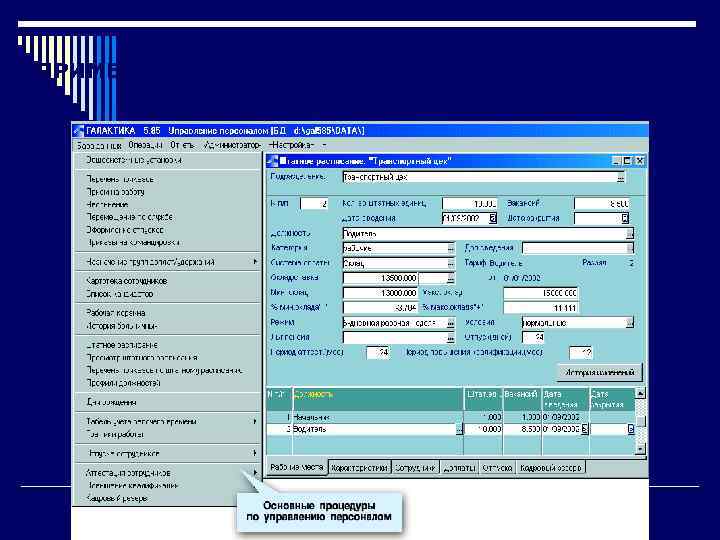Click the Подразделение field with Транспортный цех

point(484,177)
